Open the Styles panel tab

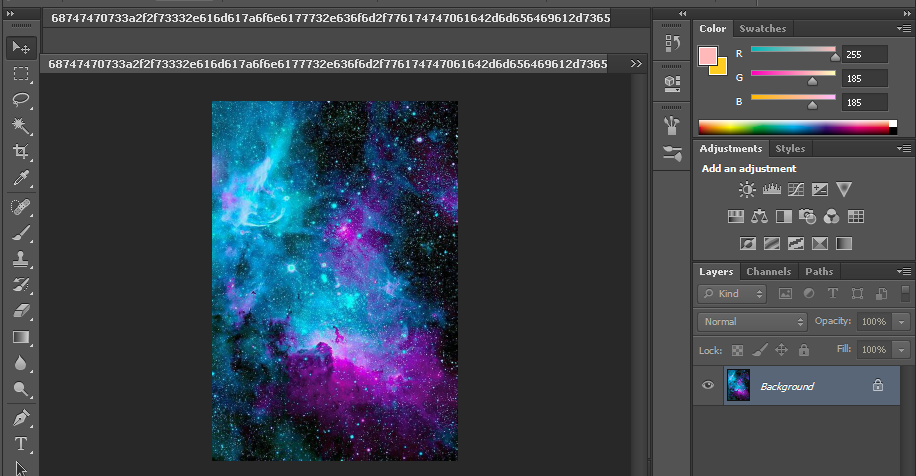pyautogui.click(x=789, y=148)
